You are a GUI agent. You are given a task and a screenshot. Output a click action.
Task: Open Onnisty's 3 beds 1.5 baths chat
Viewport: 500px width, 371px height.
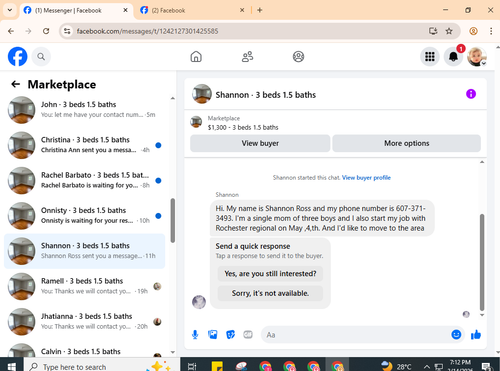point(85,216)
